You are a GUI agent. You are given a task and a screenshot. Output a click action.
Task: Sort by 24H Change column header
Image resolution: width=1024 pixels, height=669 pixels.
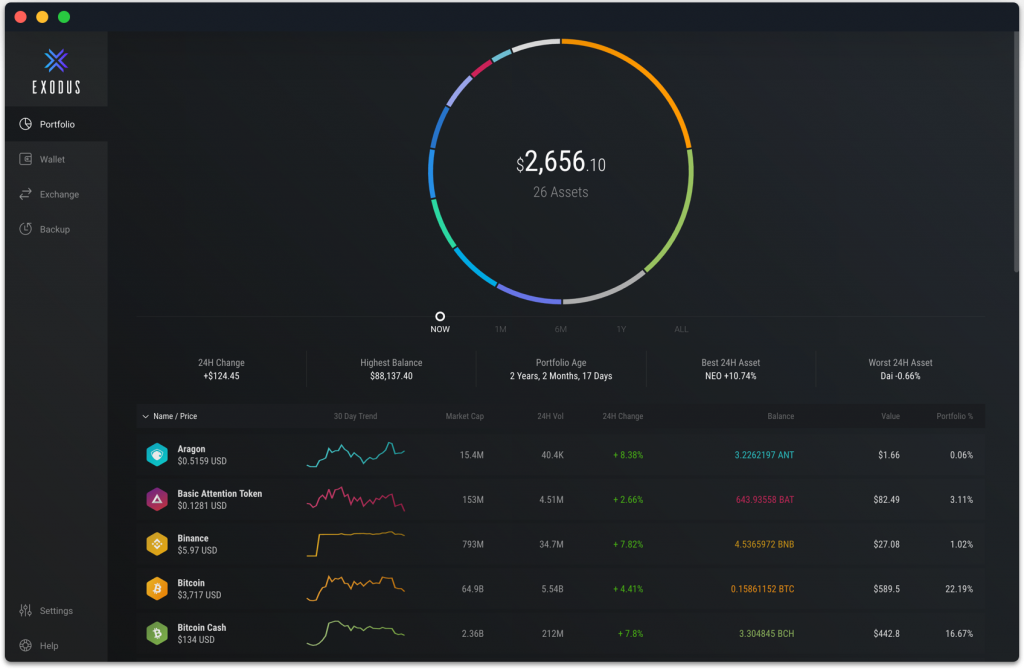tap(622, 416)
